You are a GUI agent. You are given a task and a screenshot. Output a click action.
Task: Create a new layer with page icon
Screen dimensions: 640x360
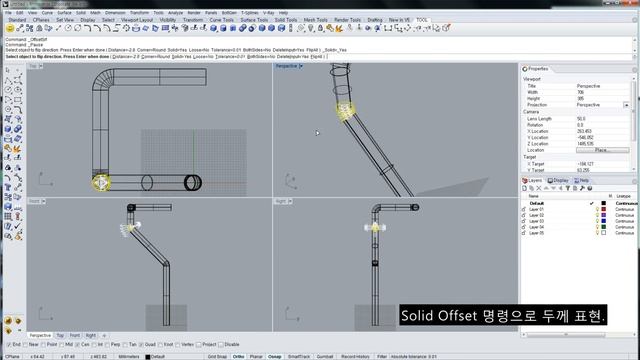click(524, 188)
